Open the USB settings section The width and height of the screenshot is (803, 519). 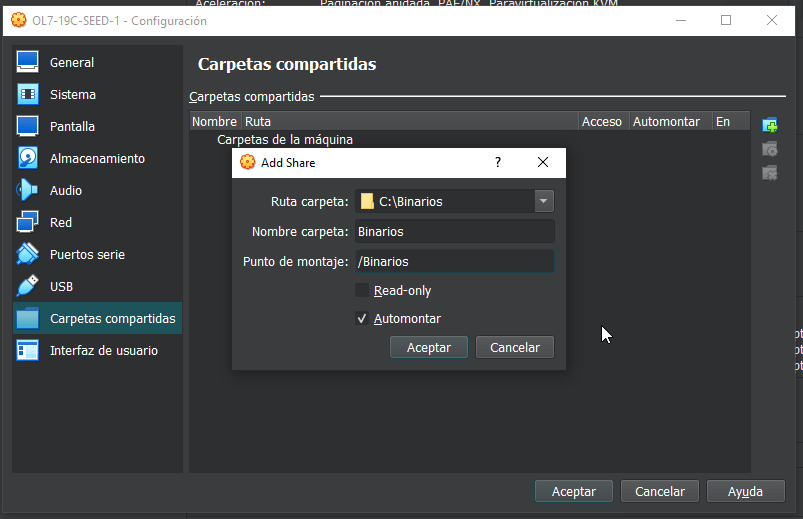pos(61,286)
